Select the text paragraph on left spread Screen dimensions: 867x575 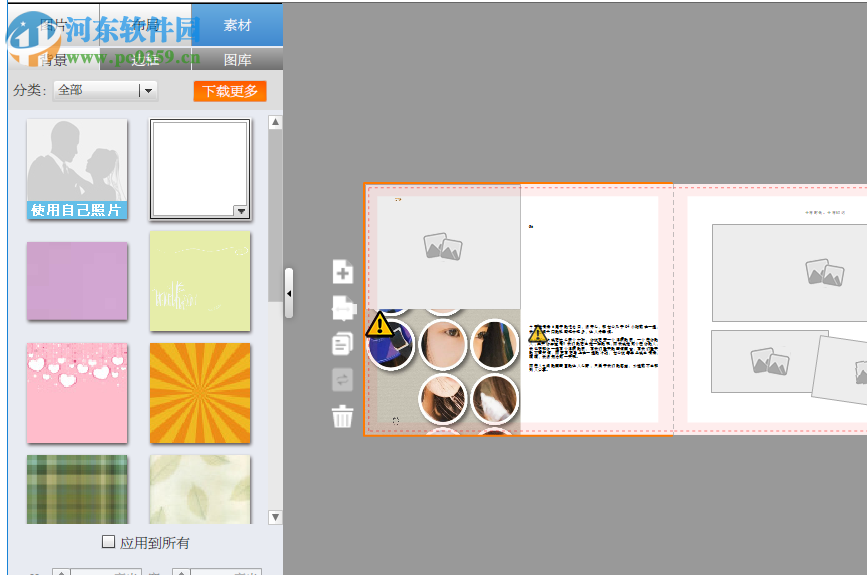[x=593, y=348]
